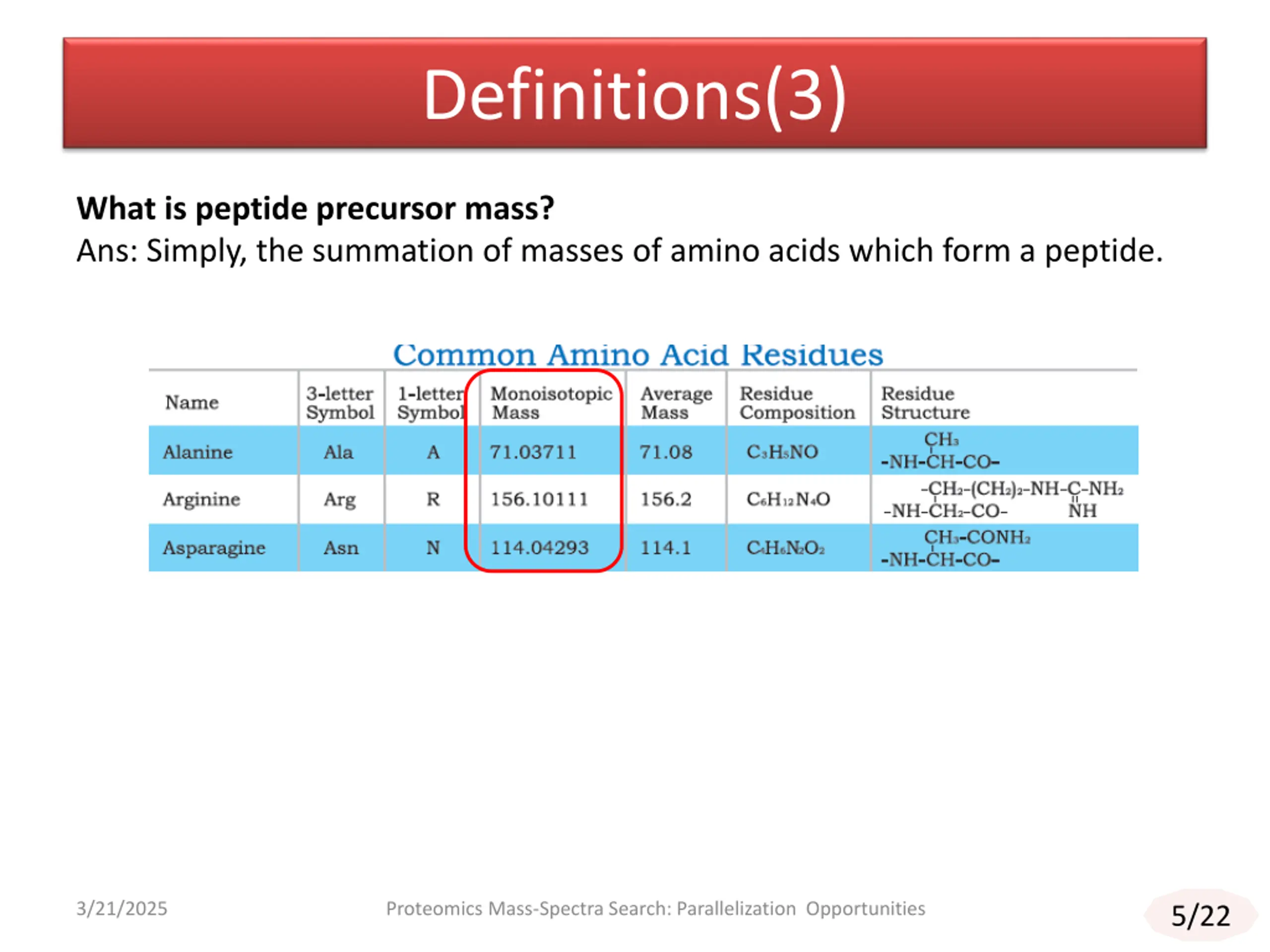Click the 'Common Amino Acid Residues' table heading

point(638,355)
